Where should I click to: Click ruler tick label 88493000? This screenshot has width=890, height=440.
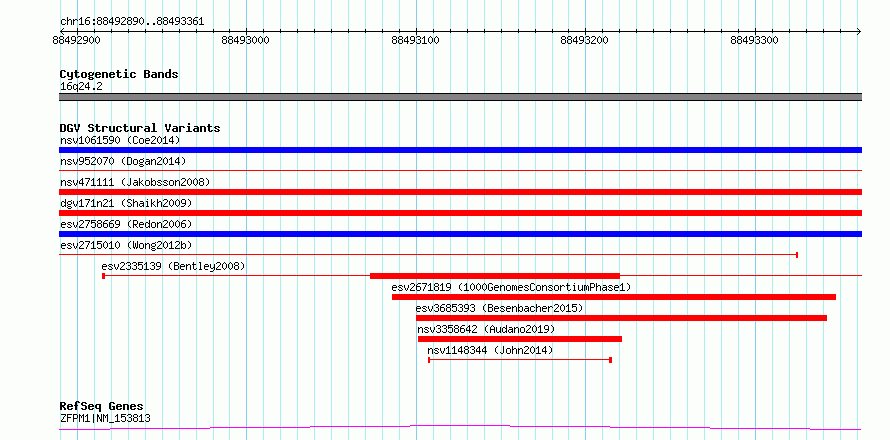pyautogui.click(x=246, y=41)
